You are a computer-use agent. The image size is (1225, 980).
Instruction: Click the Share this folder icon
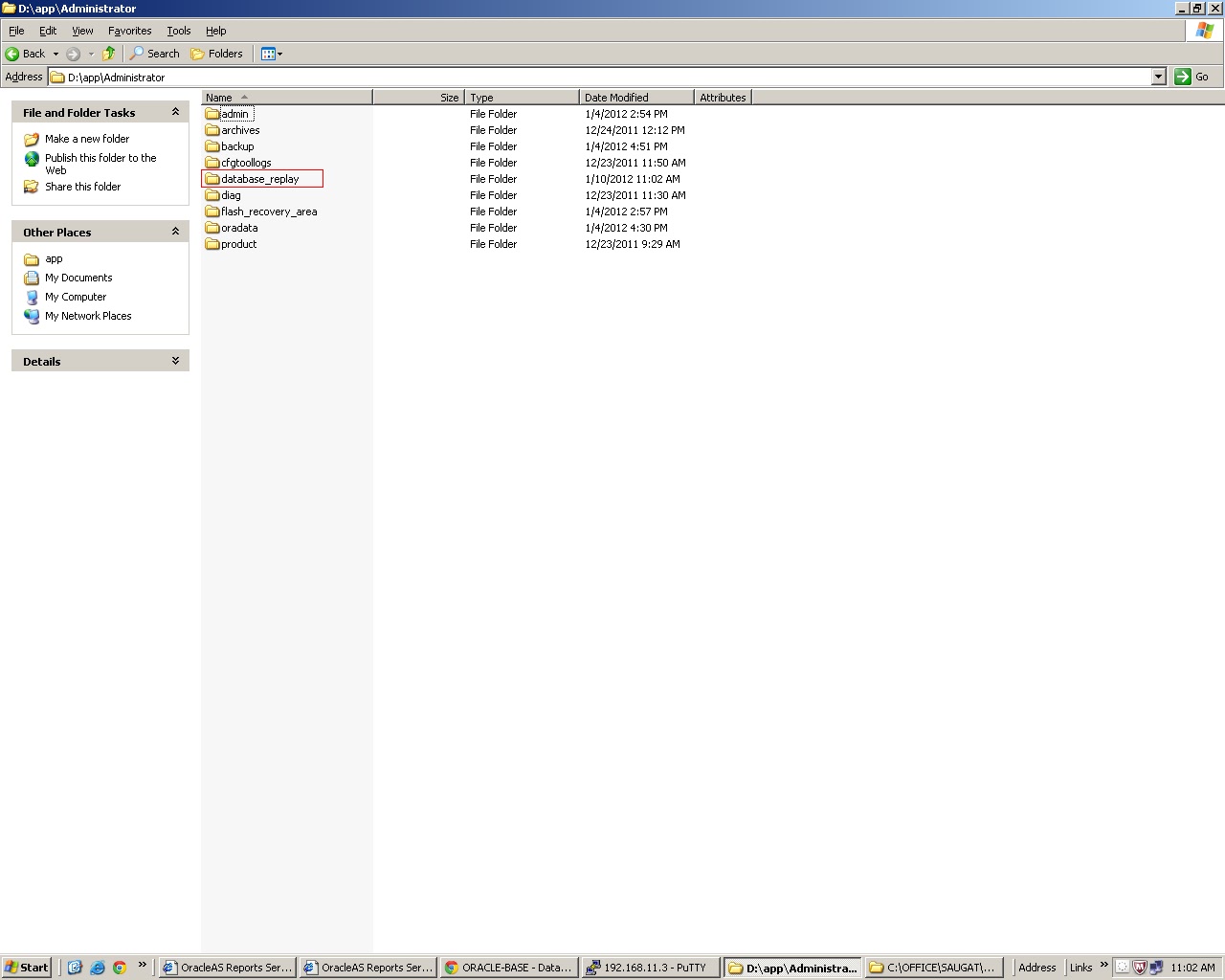pos(32,187)
